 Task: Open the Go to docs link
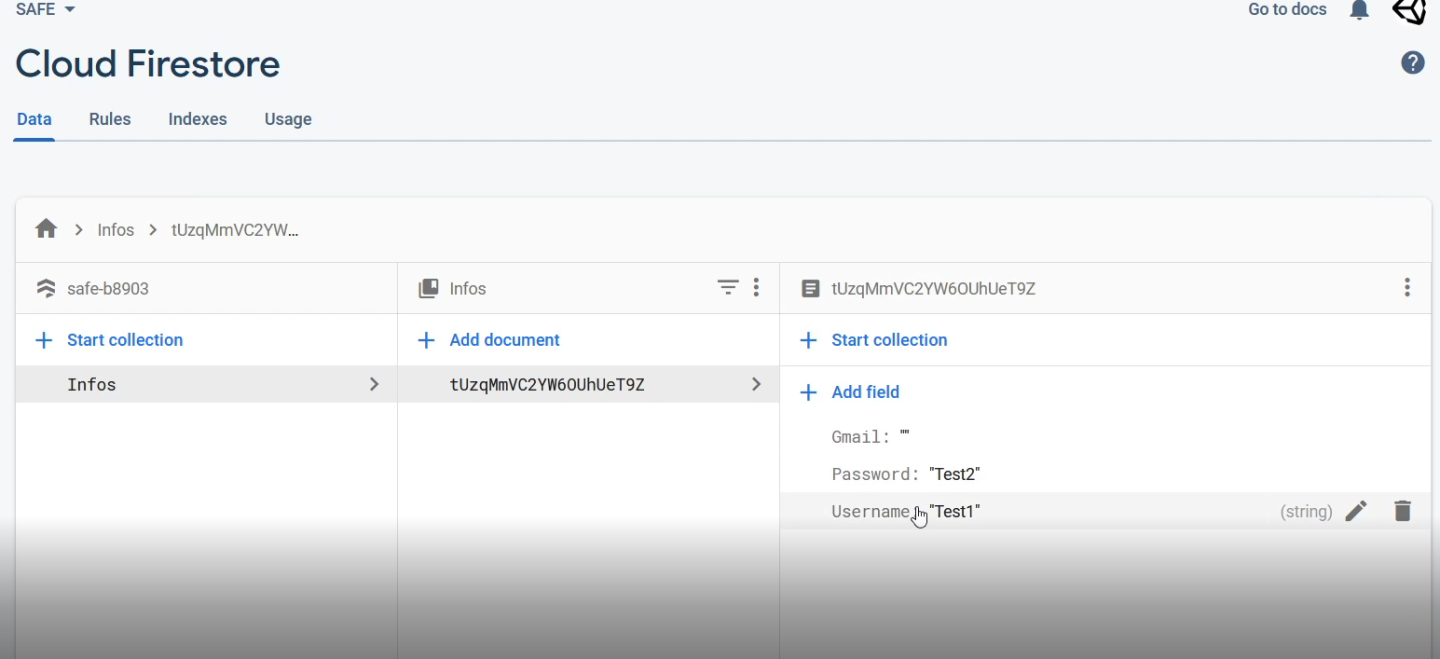point(1287,9)
